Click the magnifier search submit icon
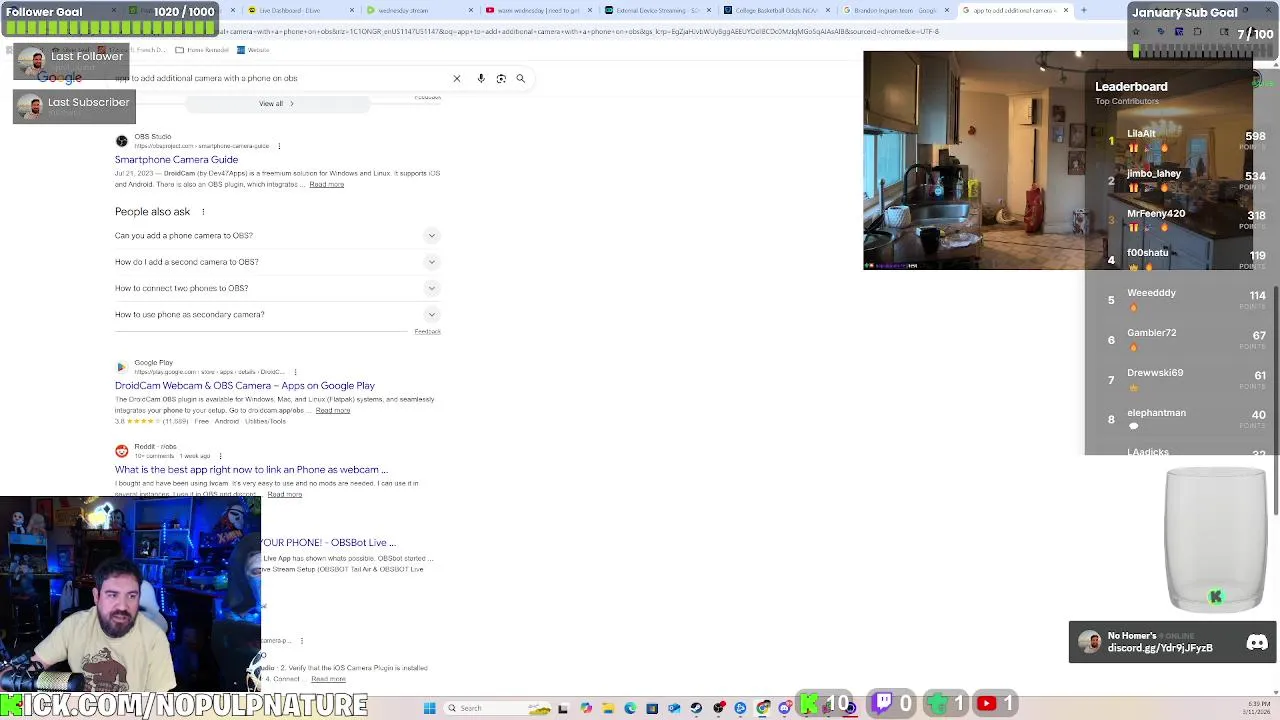 [x=520, y=78]
